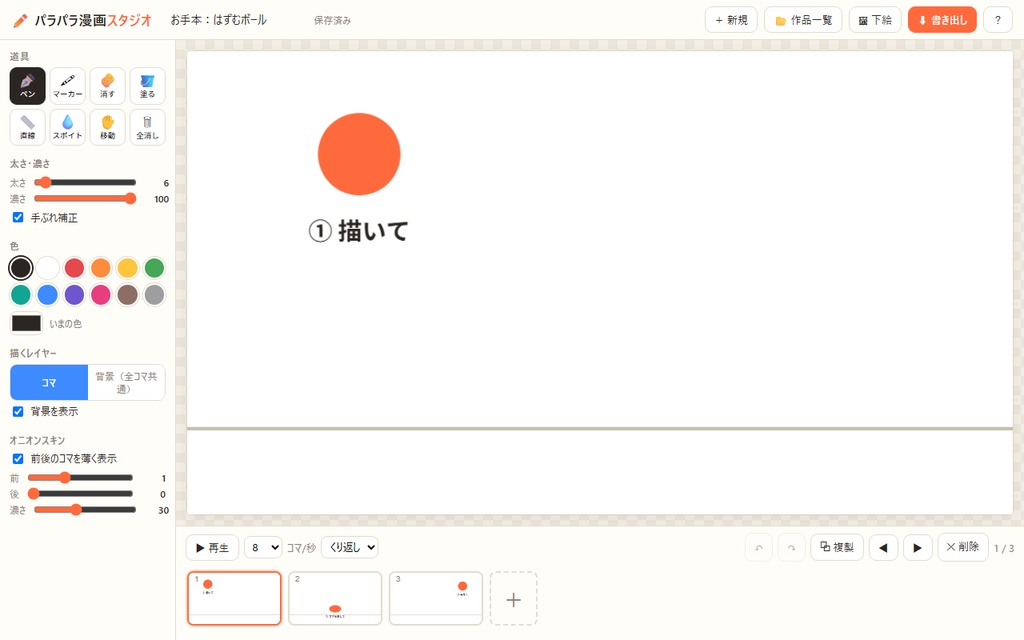1024x640 pixels.
Task: Select the 直線 (straight line) tool
Action: click(27, 127)
